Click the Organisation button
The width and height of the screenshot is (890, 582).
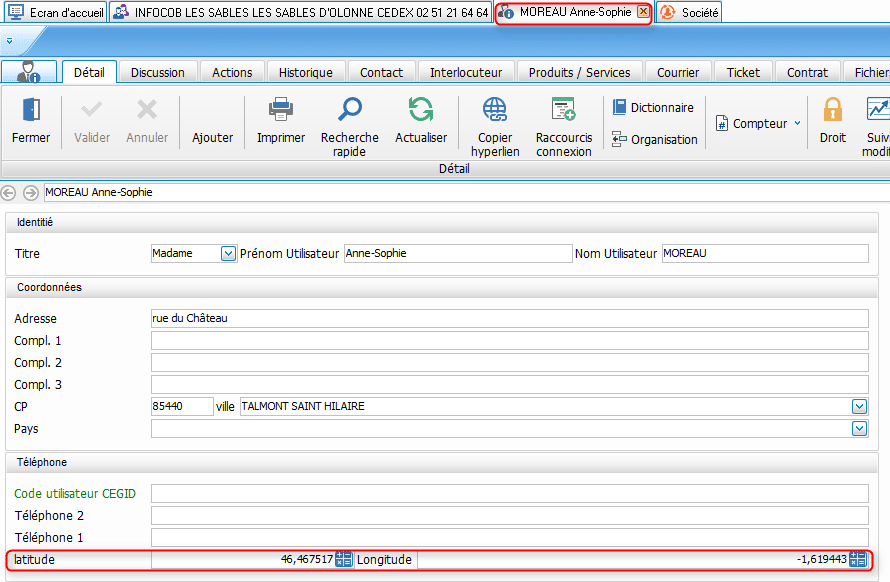tap(655, 140)
